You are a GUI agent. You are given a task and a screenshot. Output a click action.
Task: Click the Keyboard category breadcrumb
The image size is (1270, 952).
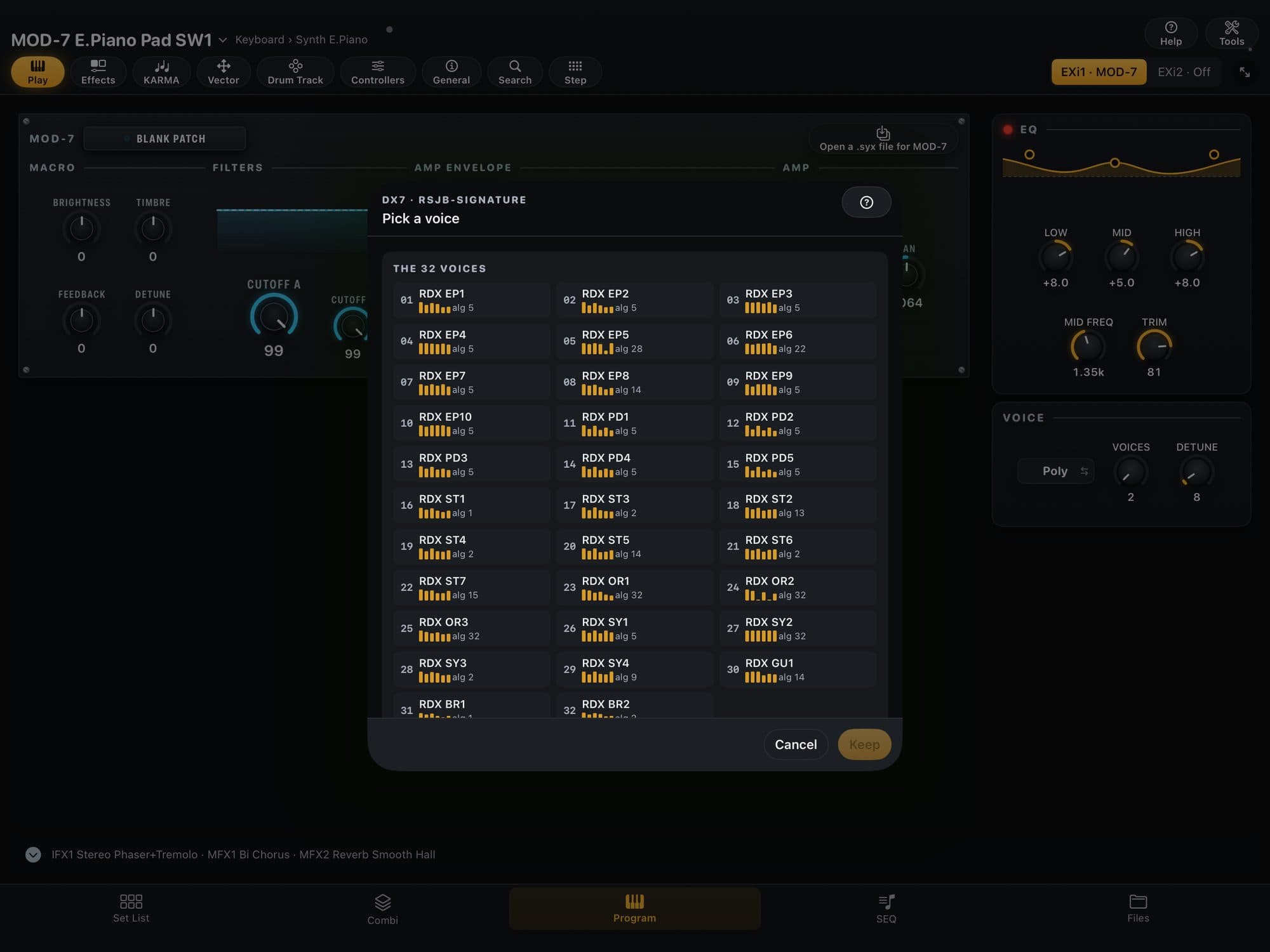coord(260,39)
